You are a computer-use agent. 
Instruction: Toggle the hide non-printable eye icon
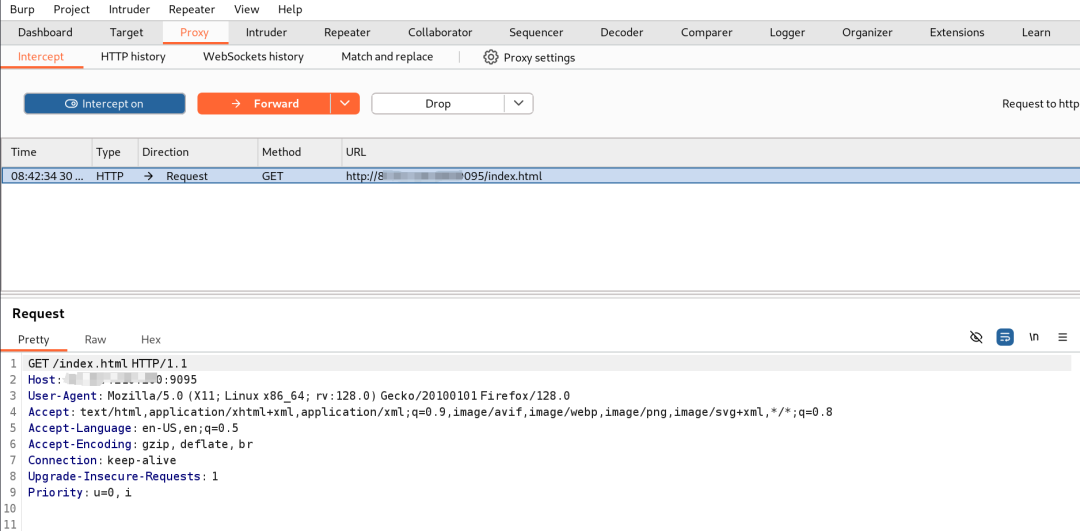click(x=976, y=337)
